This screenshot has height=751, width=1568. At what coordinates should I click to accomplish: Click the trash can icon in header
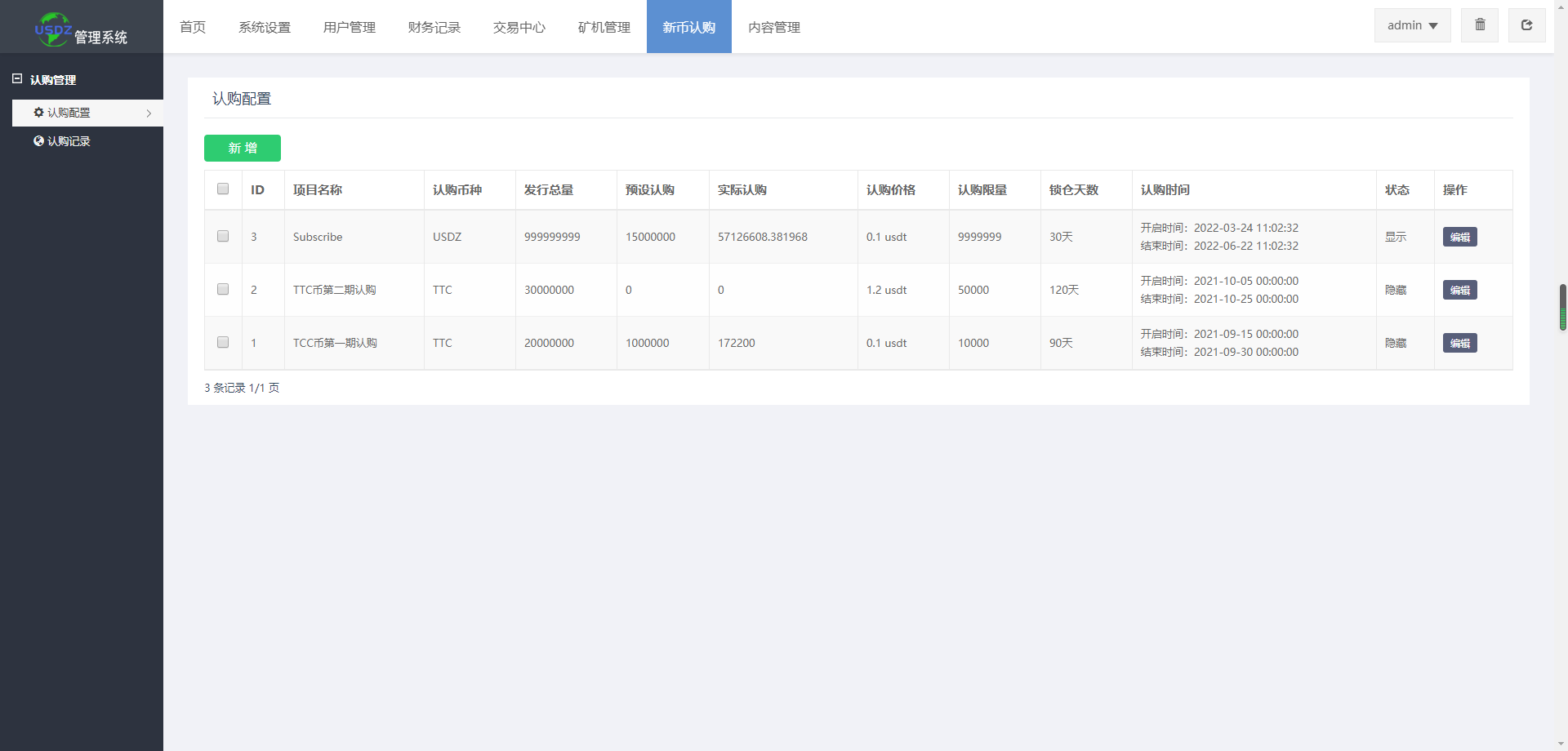tap(1480, 25)
